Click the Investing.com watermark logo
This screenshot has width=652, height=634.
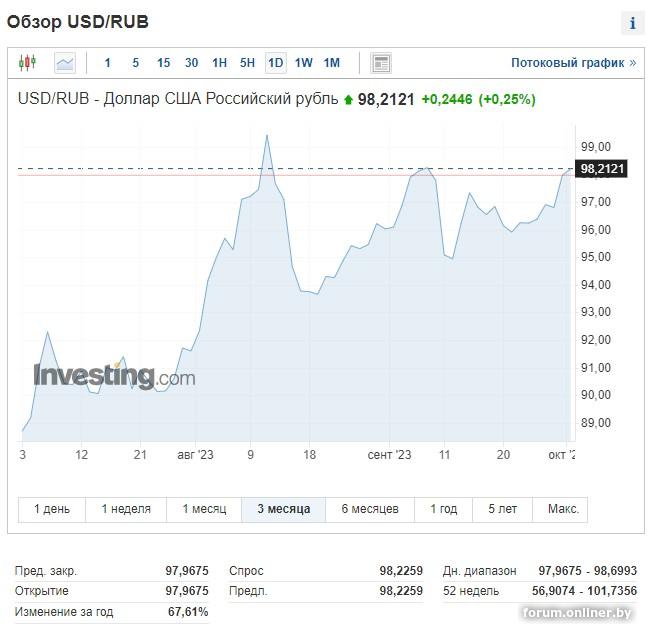(x=114, y=376)
